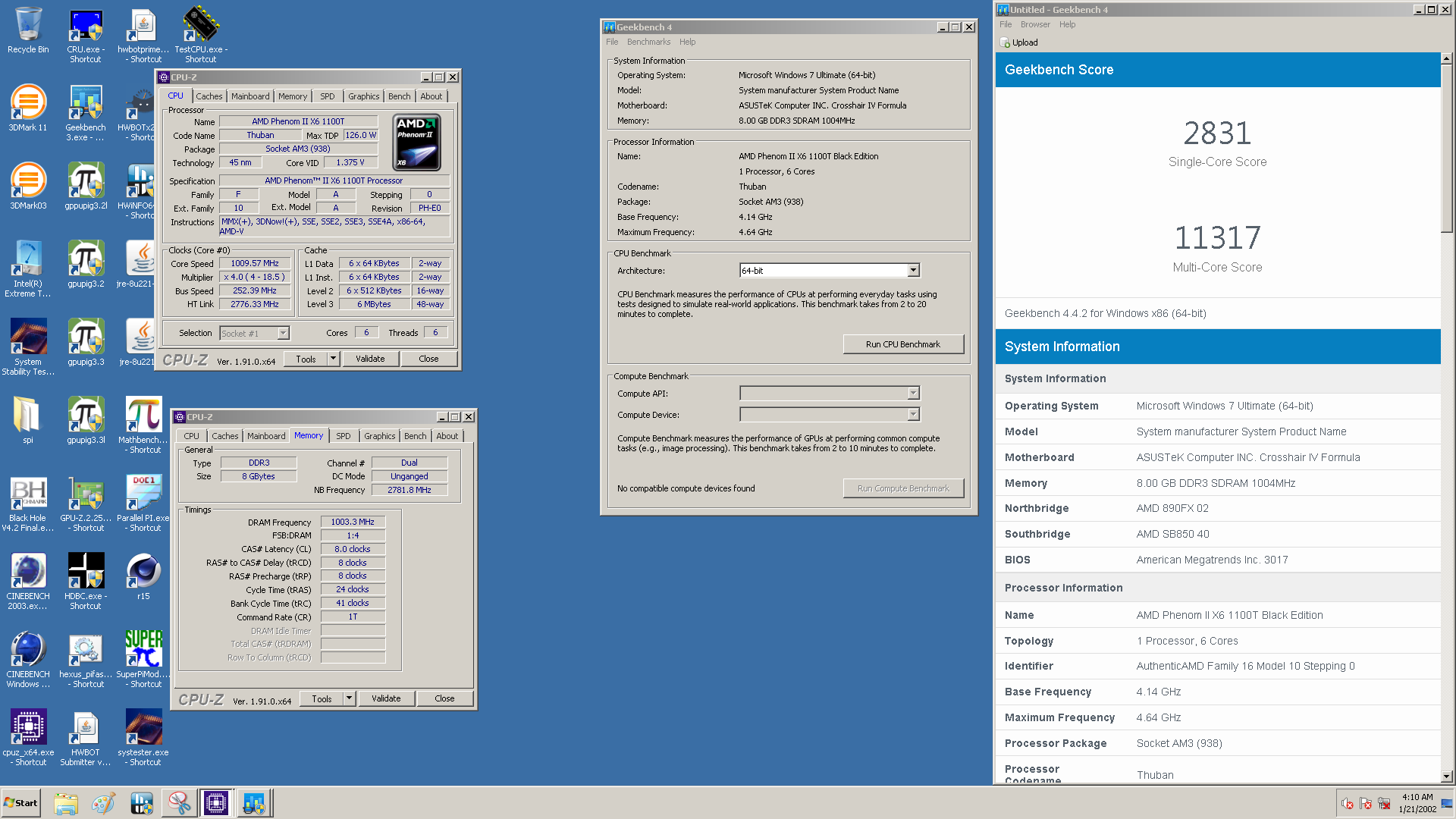Click scrollbar down arrow in Geekbench results
The height and width of the screenshot is (819, 1456).
click(1446, 776)
